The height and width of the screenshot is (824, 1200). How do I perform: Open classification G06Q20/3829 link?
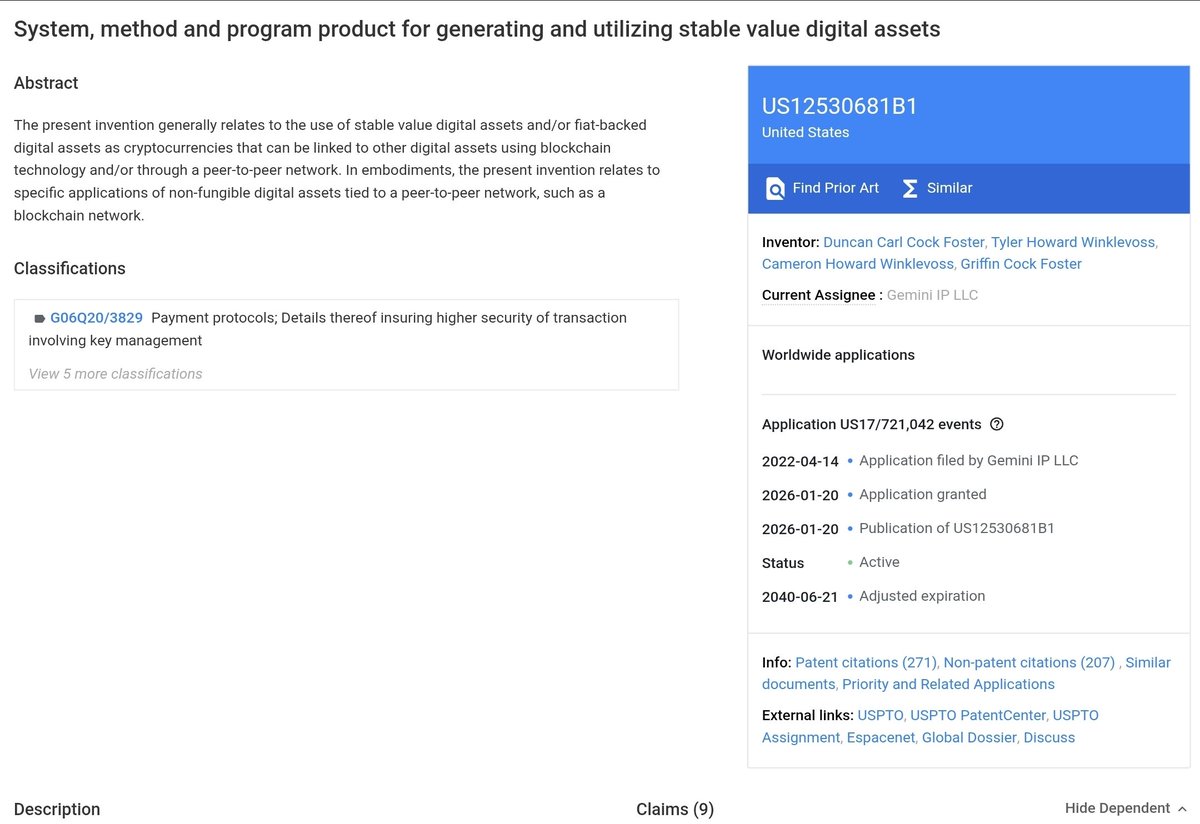(96, 318)
